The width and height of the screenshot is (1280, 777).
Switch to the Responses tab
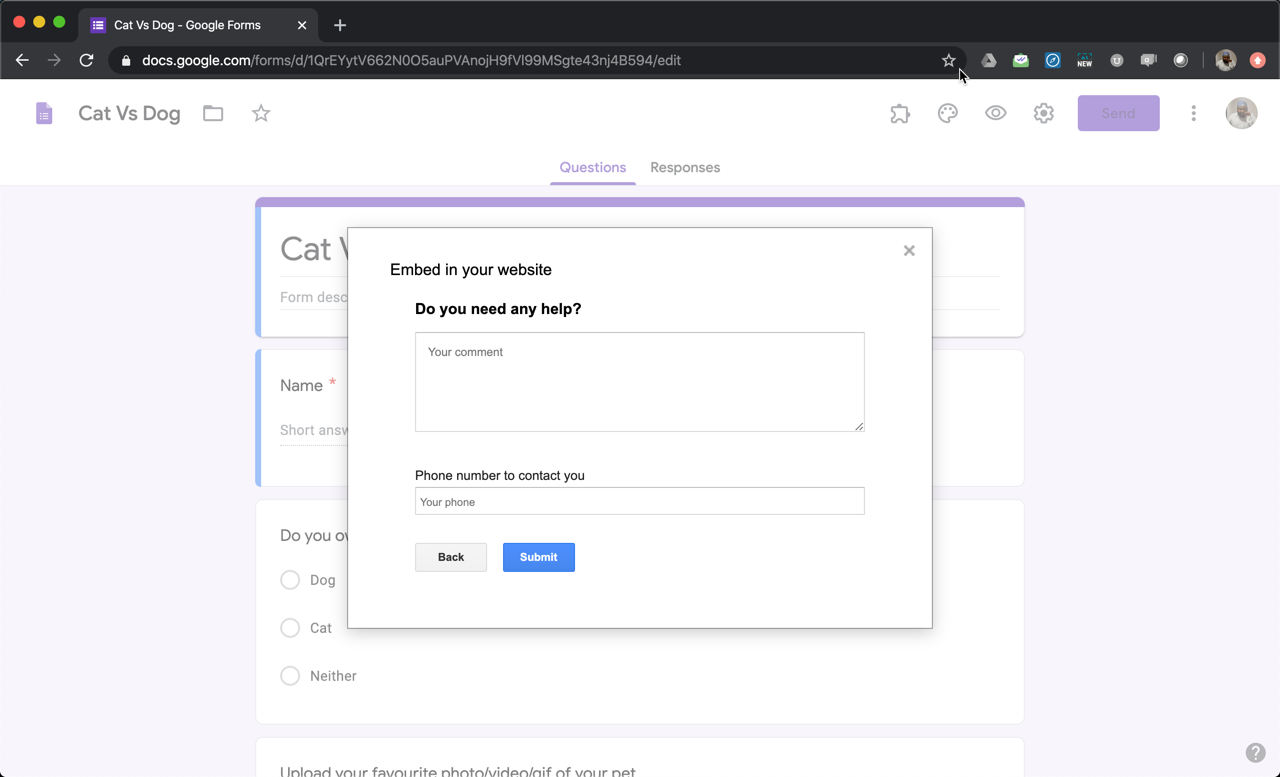pos(685,167)
